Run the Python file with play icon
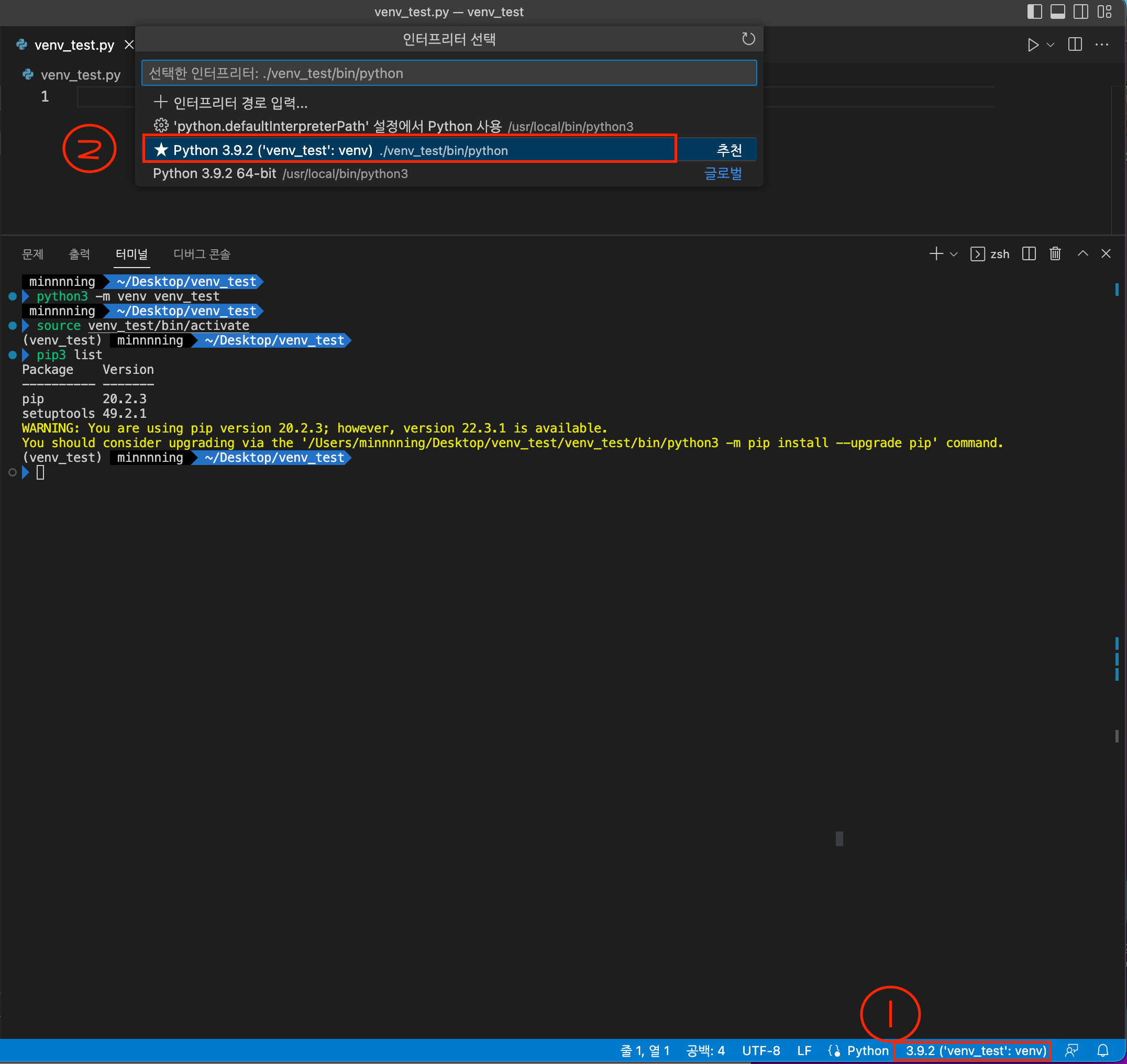Viewport: 1127px width, 1064px height. tap(1033, 45)
